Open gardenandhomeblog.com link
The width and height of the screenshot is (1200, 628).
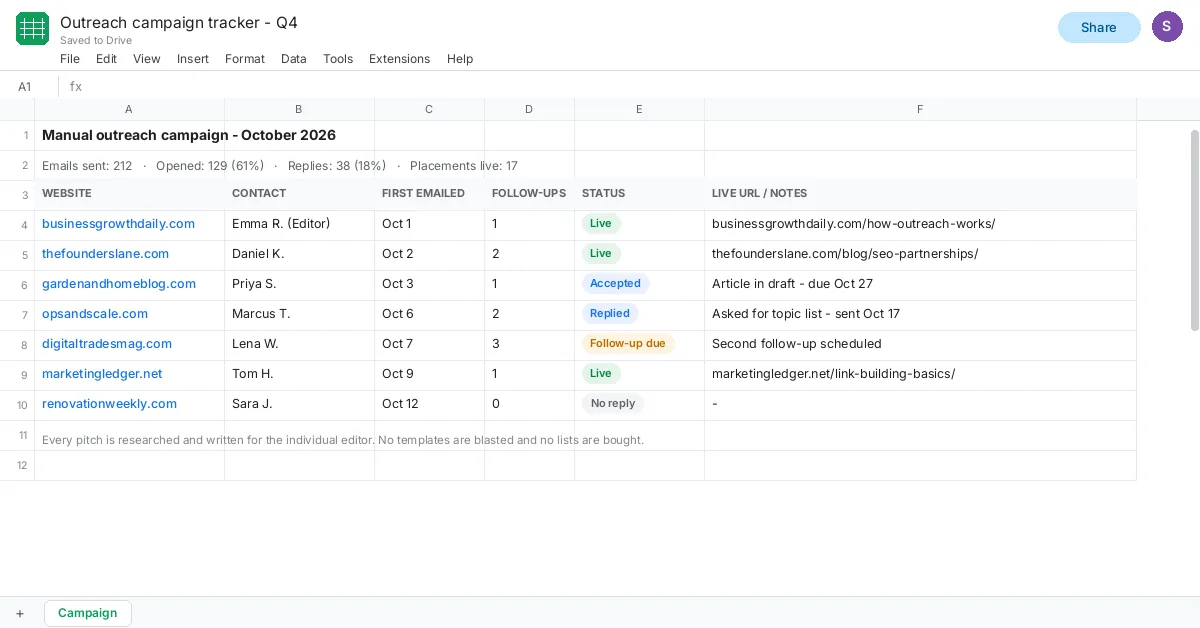pos(119,284)
